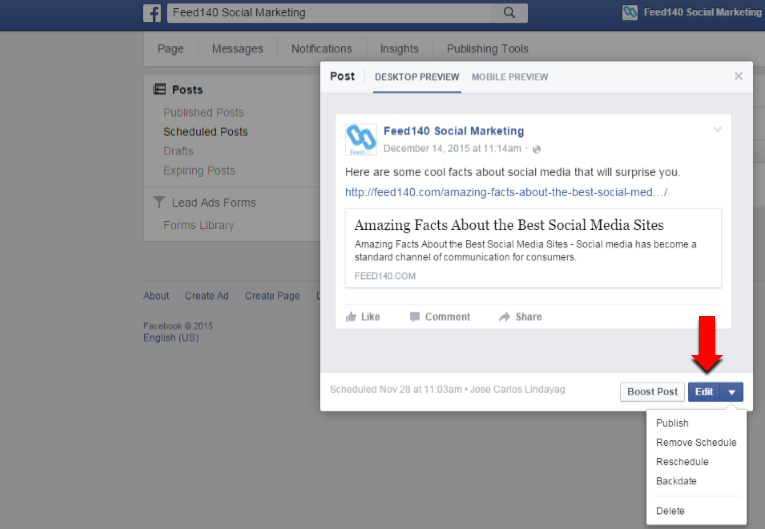Click the FEED140.COM domain text
765x529 pixels.
click(385, 276)
